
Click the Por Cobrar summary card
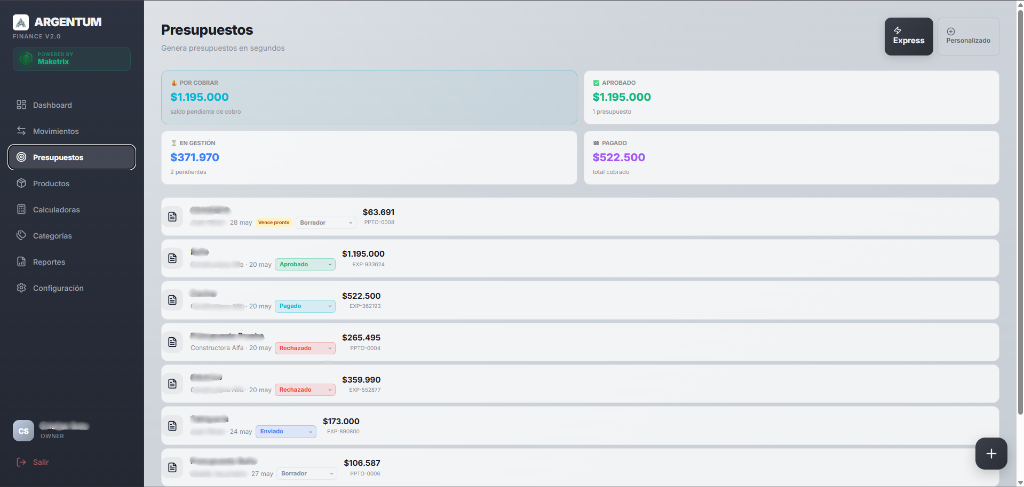click(x=369, y=97)
